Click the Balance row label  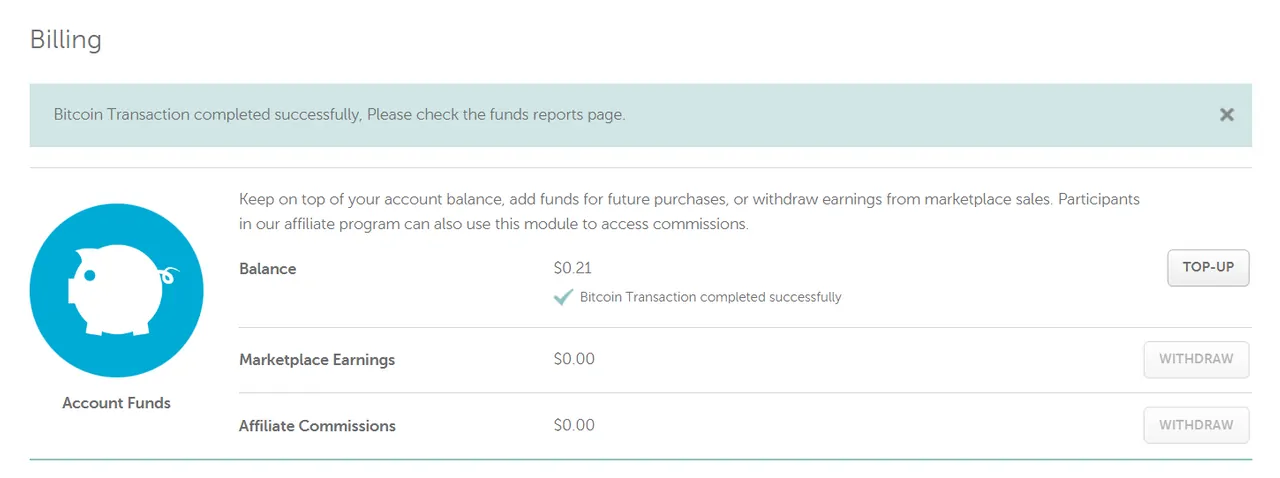point(268,269)
